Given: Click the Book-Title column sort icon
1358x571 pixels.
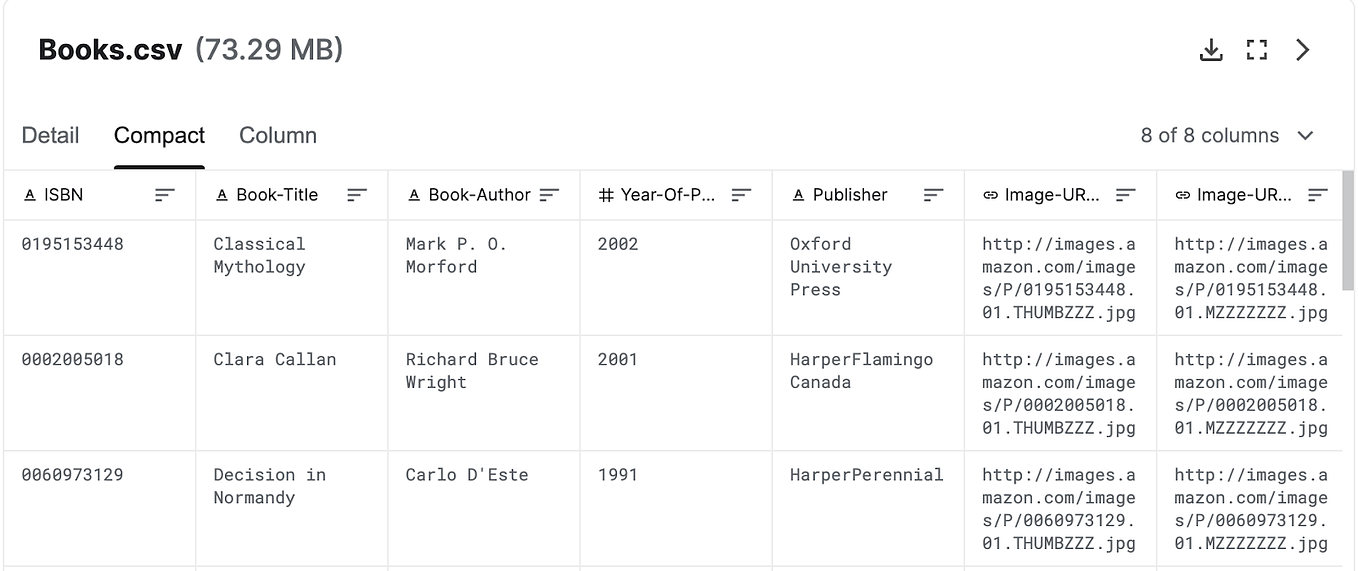Looking at the screenshot, I should [357, 195].
